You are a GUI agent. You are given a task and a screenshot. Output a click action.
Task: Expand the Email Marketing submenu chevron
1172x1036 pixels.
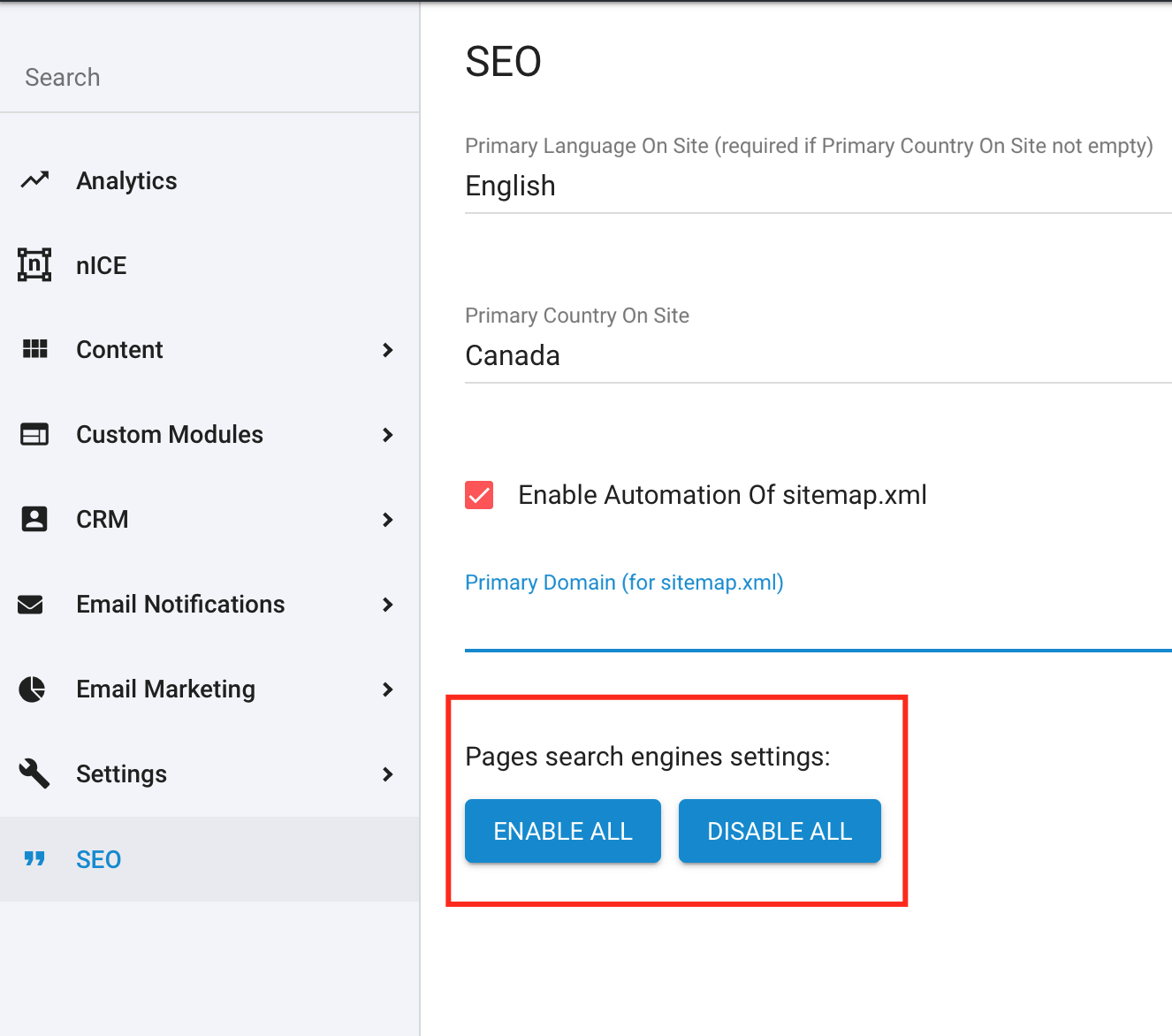coord(387,689)
